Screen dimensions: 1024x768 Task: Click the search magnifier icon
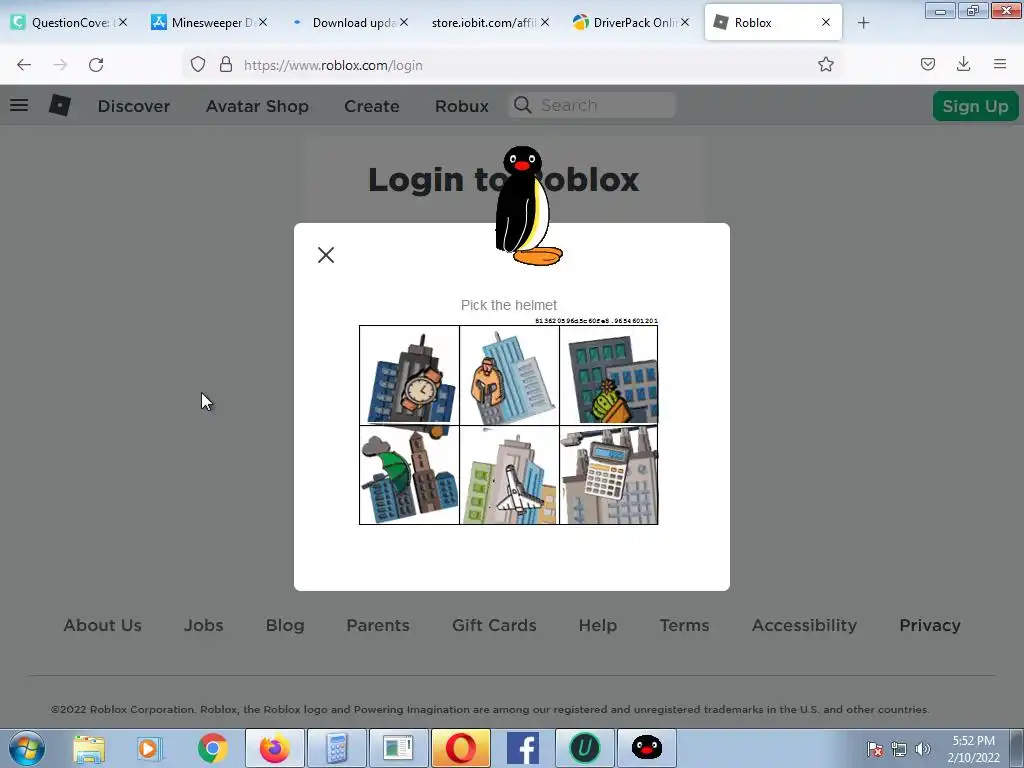click(522, 105)
